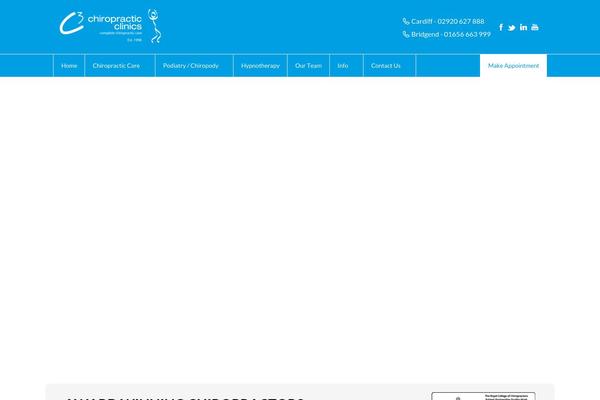Select the Hypnotherapy menu item
600x400 pixels.
pyautogui.click(x=260, y=65)
